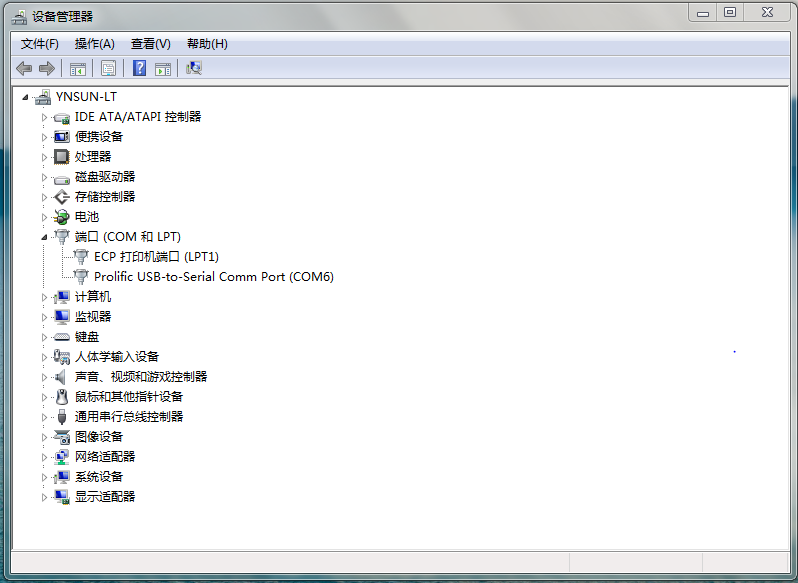This screenshot has height=583, width=798.
Task: Click the Forward arrow toolbar icon
Action: click(47, 68)
